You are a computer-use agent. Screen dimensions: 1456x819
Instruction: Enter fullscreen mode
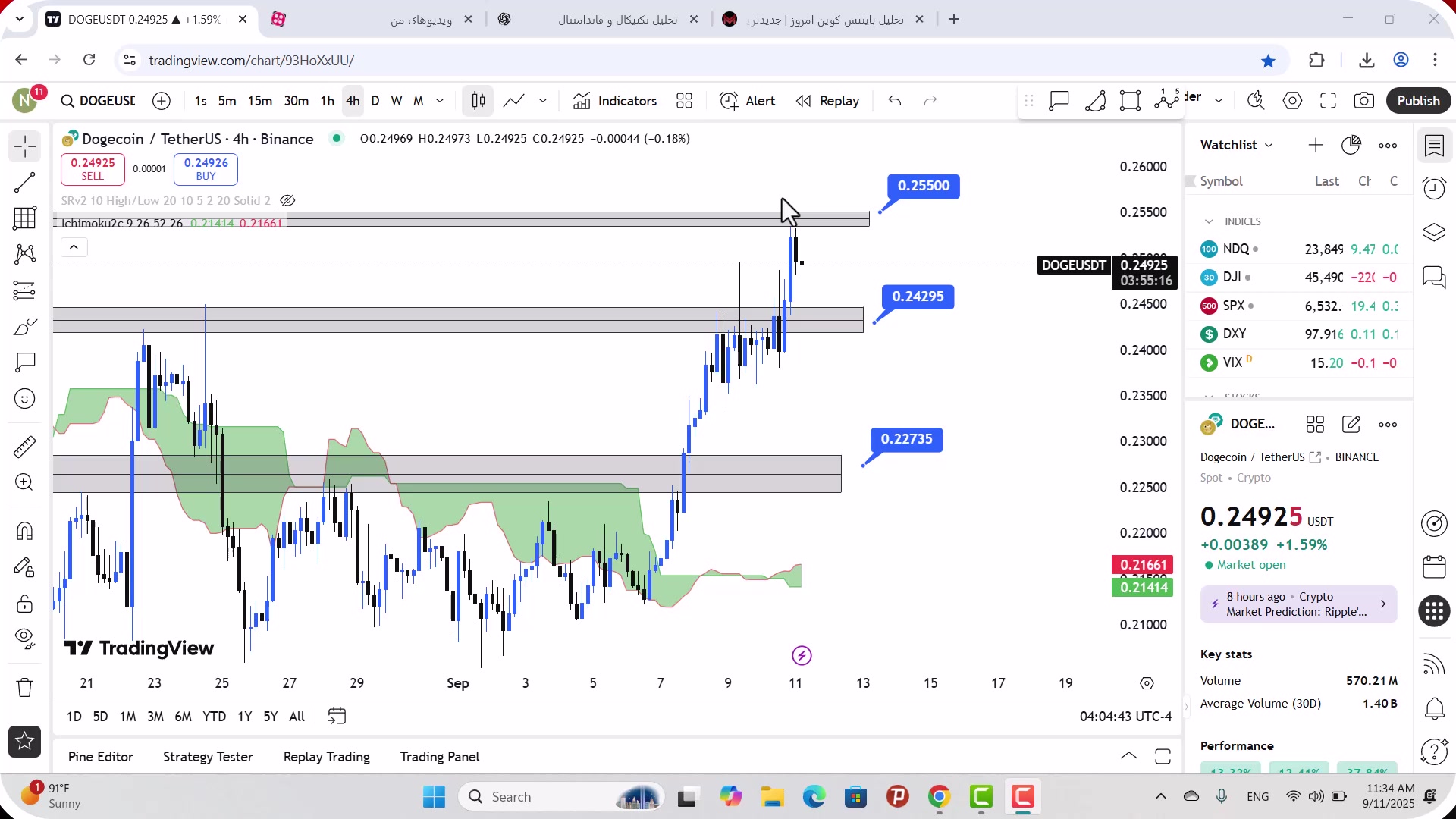click(x=1329, y=101)
